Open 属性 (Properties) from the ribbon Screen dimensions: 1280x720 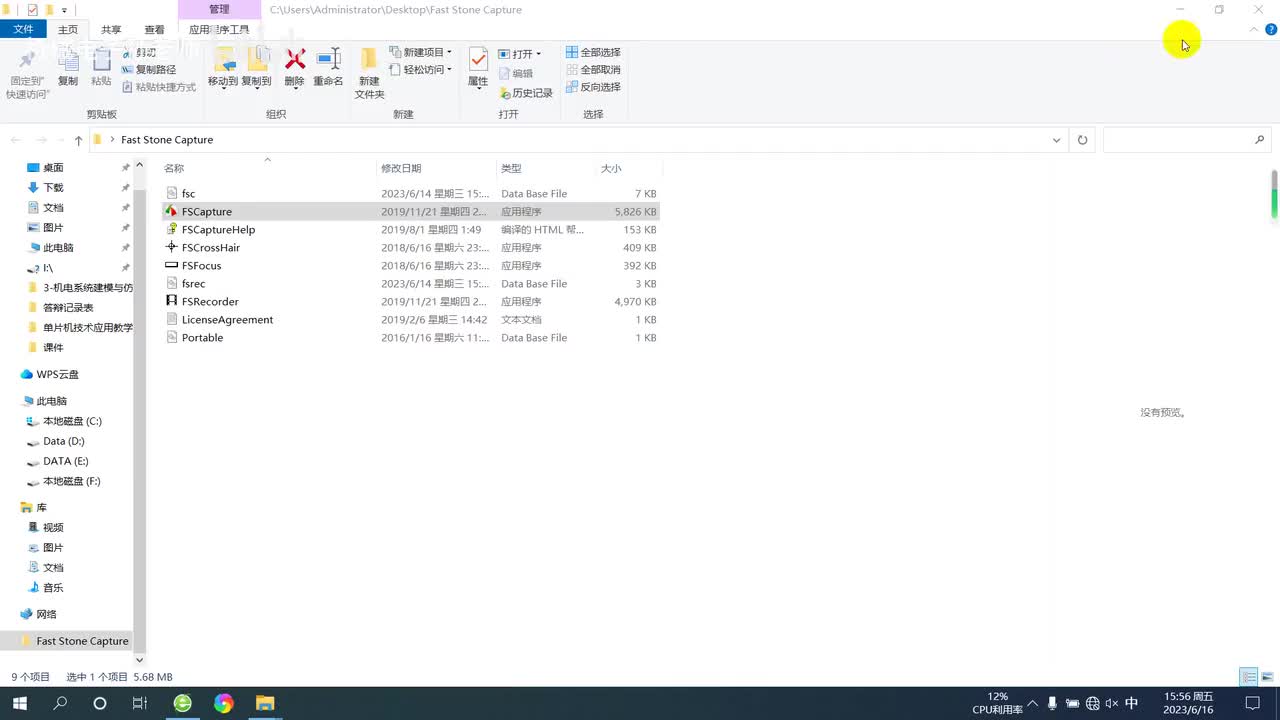tap(478, 67)
